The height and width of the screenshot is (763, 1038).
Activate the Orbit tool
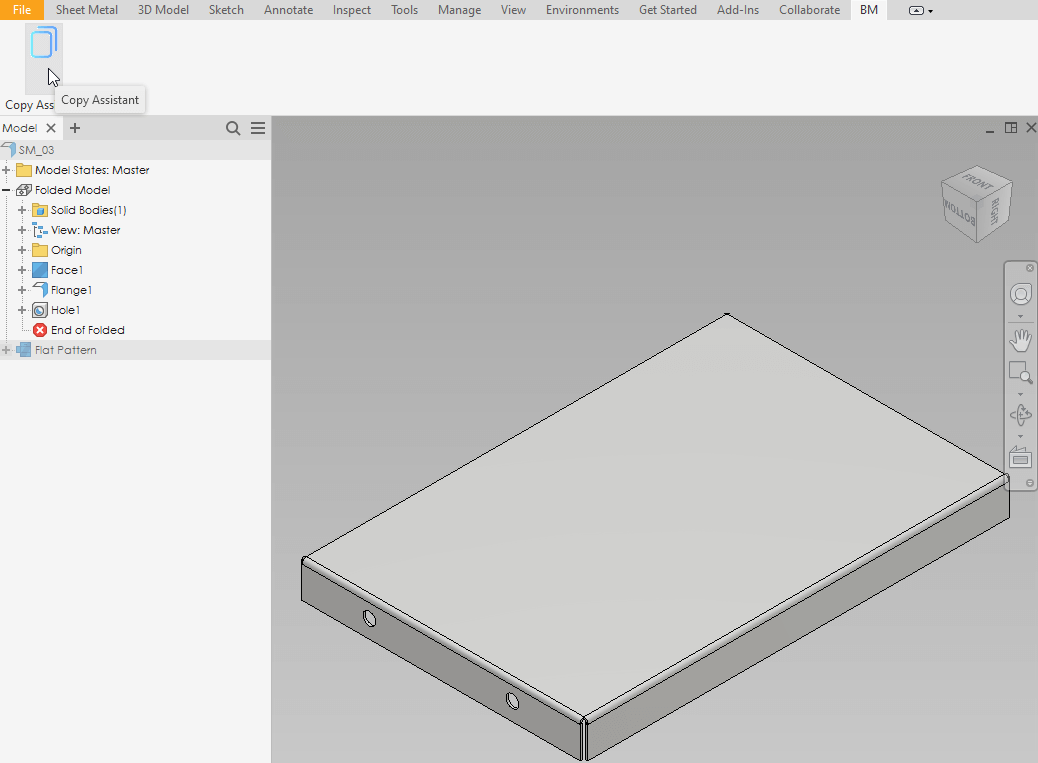click(x=1021, y=416)
